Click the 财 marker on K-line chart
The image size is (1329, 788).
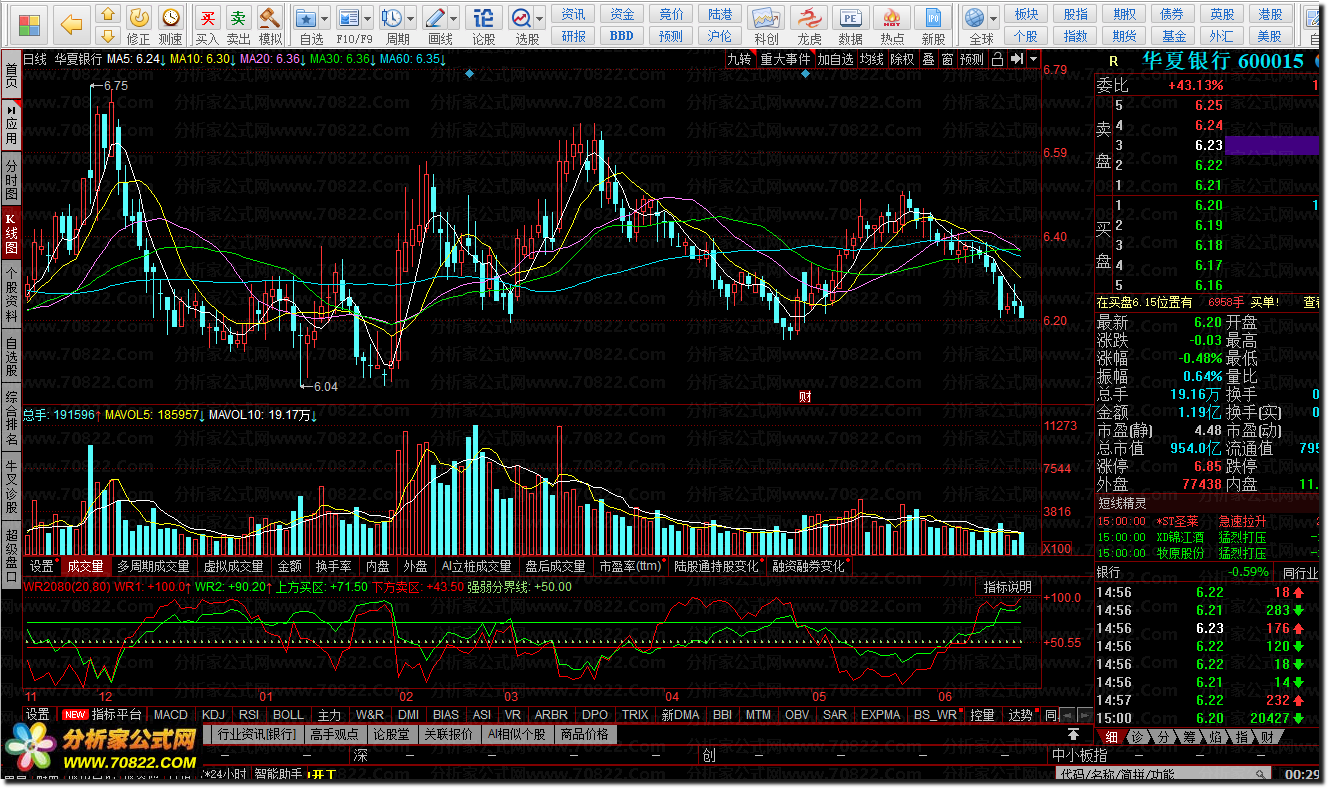[805, 396]
